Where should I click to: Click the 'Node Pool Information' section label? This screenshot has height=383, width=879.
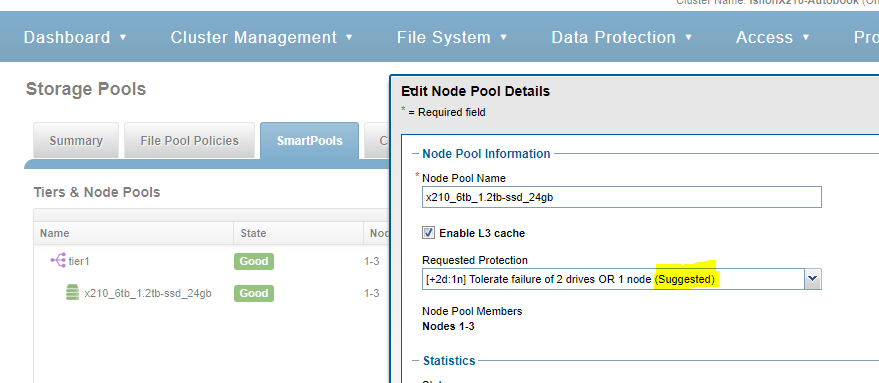(x=486, y=154)
